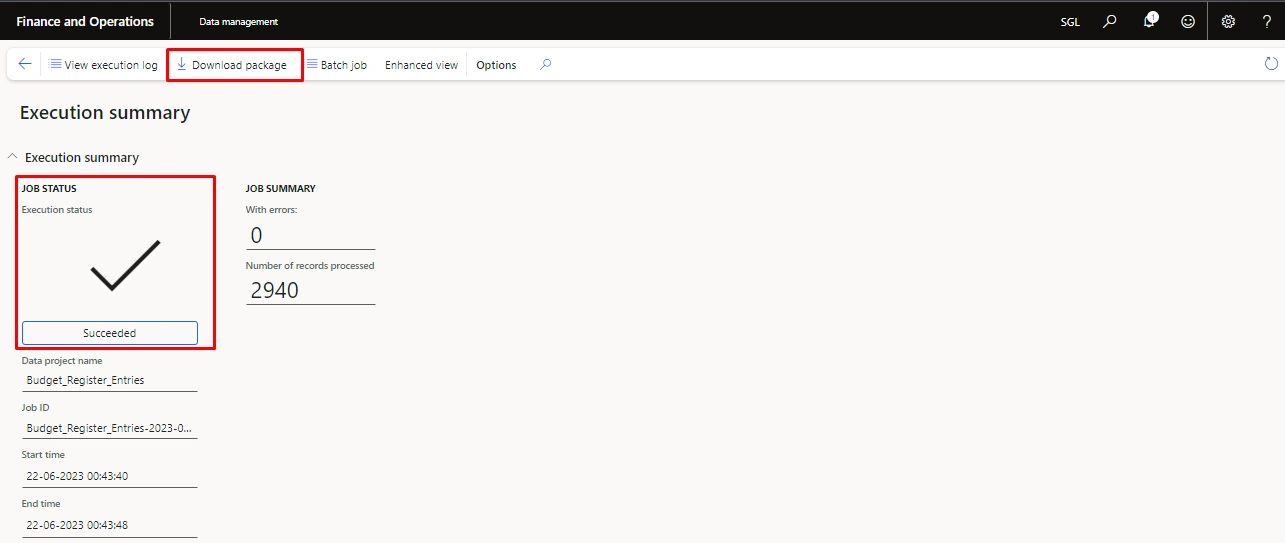Click the Job ID field
Image resolution: width=1285 pixels, height=543 pixels.
pyautogui.click(x=110, y=428)
